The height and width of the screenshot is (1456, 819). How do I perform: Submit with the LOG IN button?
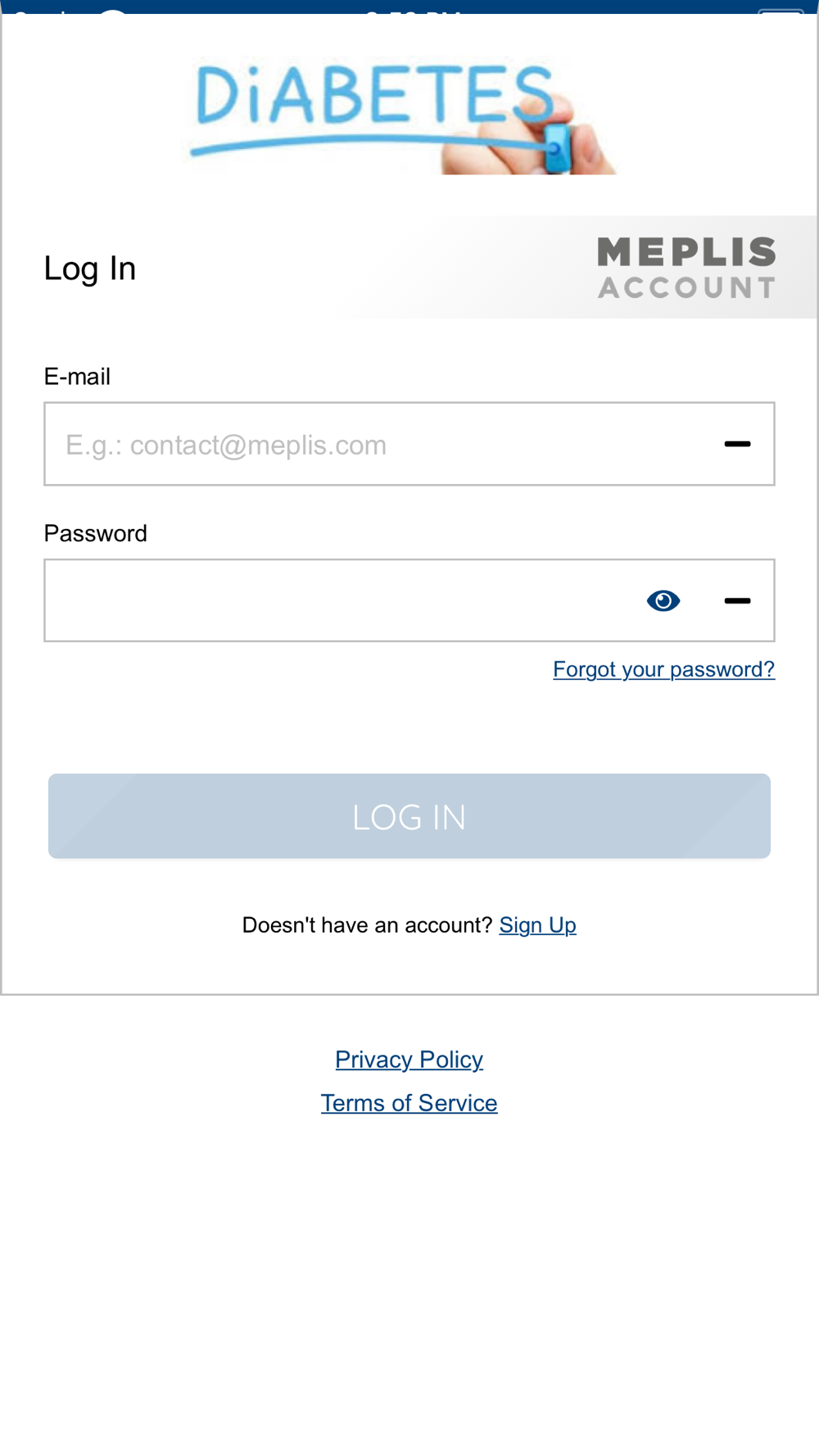tap(409, 816)
